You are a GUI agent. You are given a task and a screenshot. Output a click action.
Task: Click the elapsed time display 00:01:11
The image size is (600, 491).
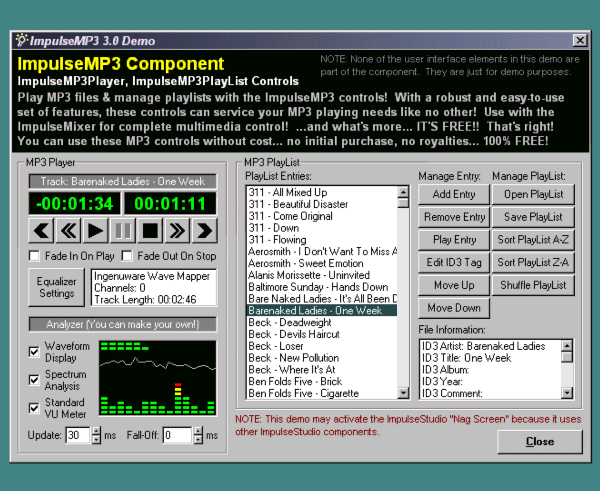[x=170, y=204]
